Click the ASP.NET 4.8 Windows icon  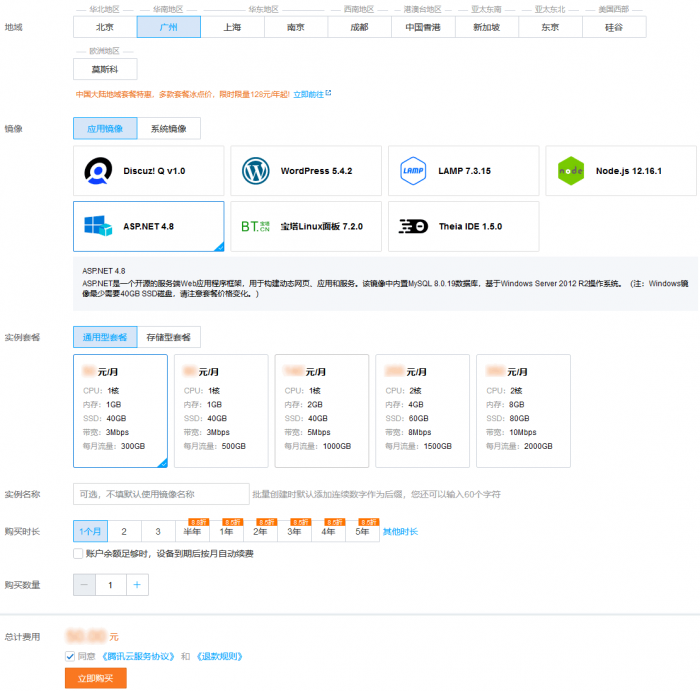[x=98, y=227]
